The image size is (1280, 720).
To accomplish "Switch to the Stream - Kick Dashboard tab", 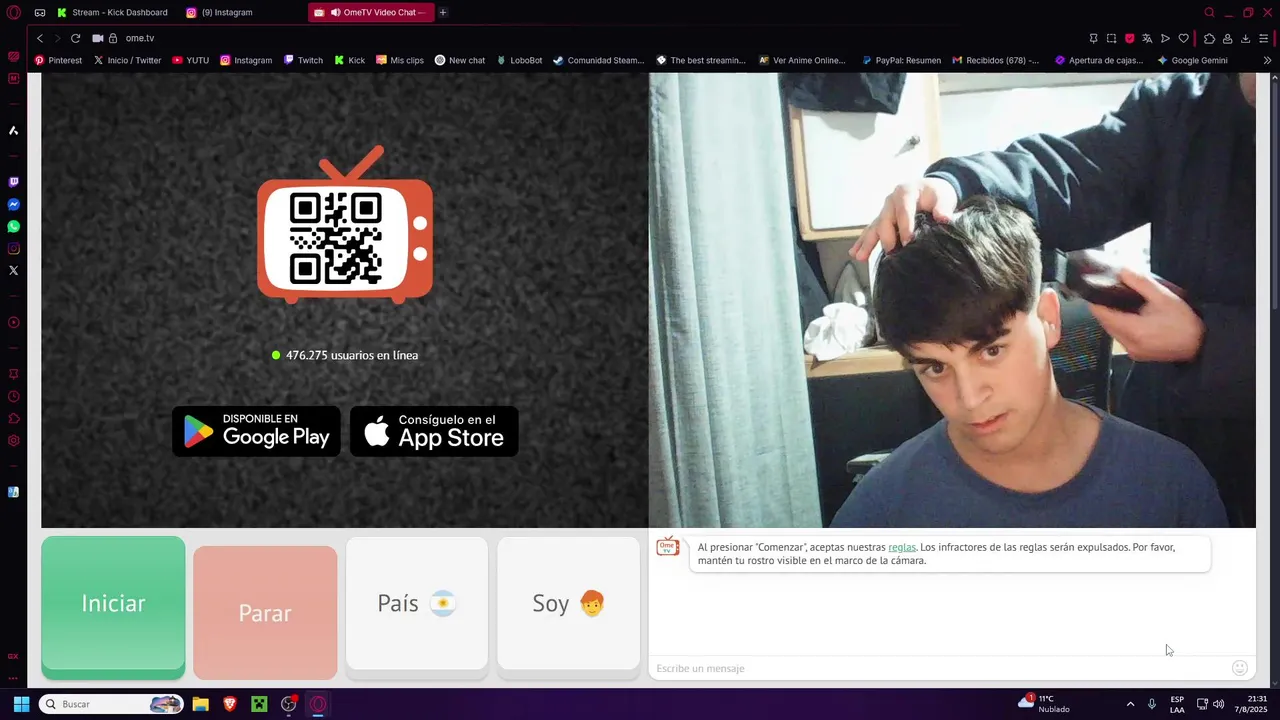I will 112,12.
